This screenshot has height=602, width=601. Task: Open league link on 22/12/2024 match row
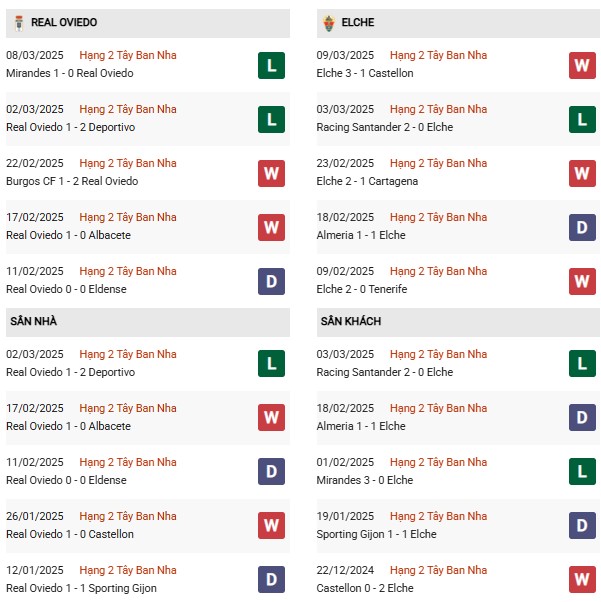click(438, 570)
